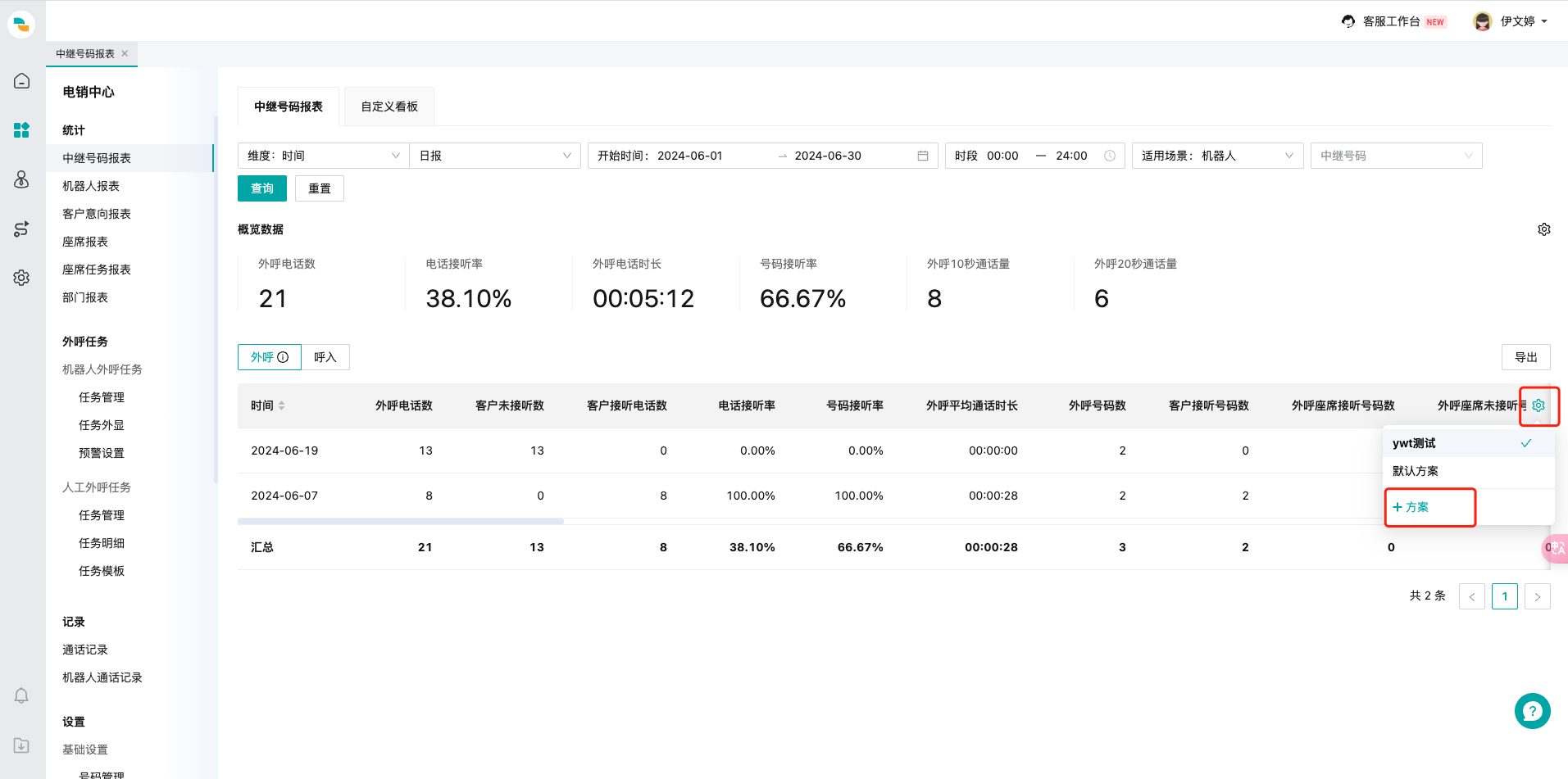Open 适用场景 机器人 dropdown
The height and width of the screenshot is (779, 1568).
tap(1218, 156)
